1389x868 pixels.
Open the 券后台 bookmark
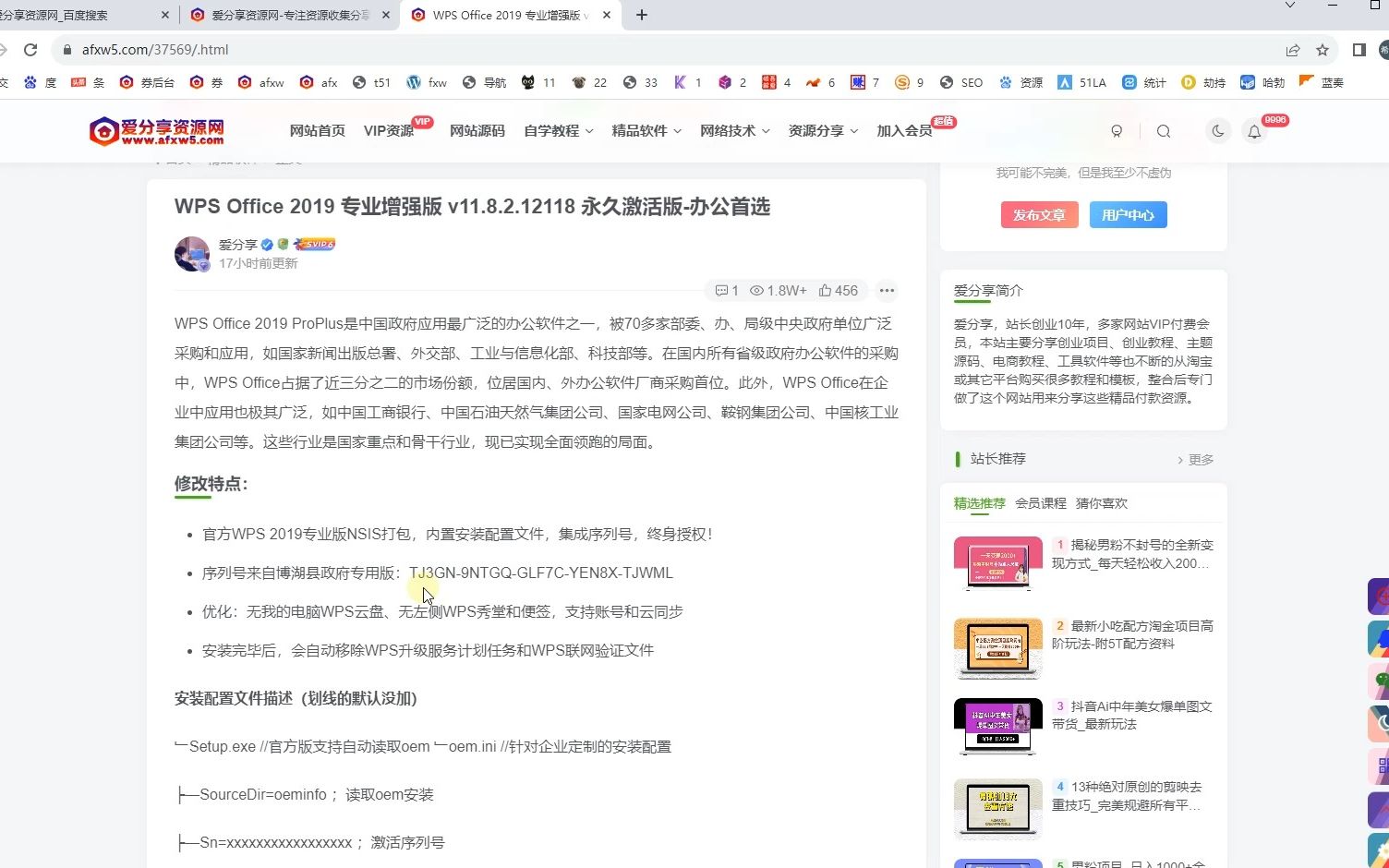(x=147, y=82)
